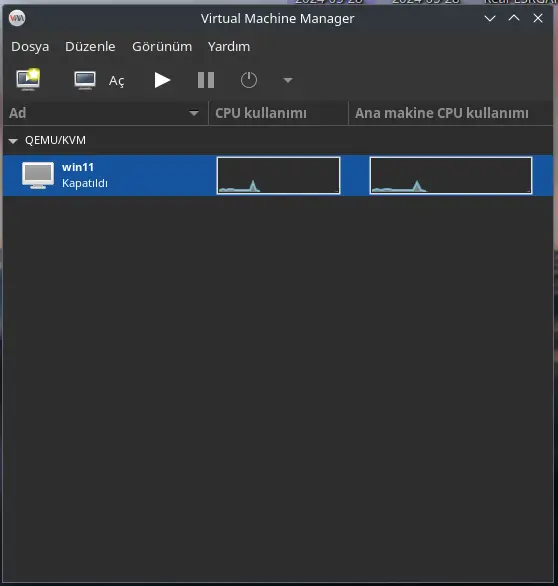Open the Düzenle menu
558x586 pixels.
pos(90,47)
